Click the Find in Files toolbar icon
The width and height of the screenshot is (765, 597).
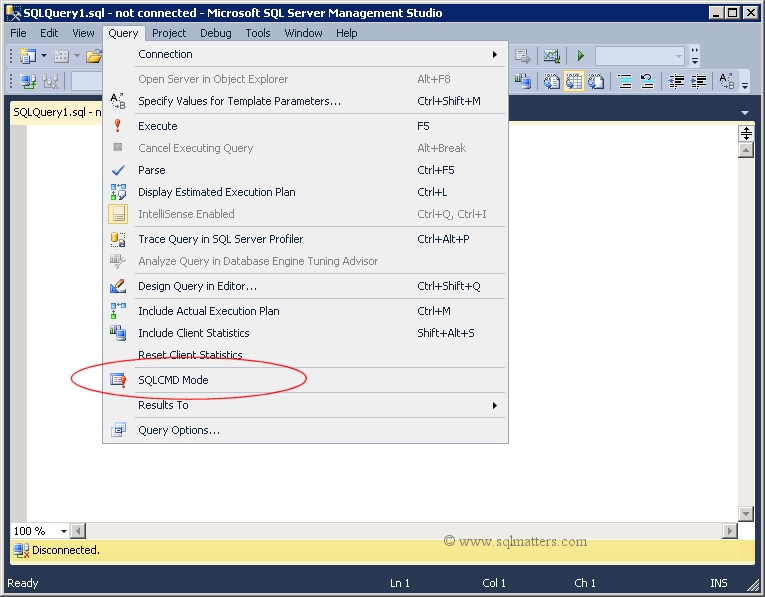[523, 56]
